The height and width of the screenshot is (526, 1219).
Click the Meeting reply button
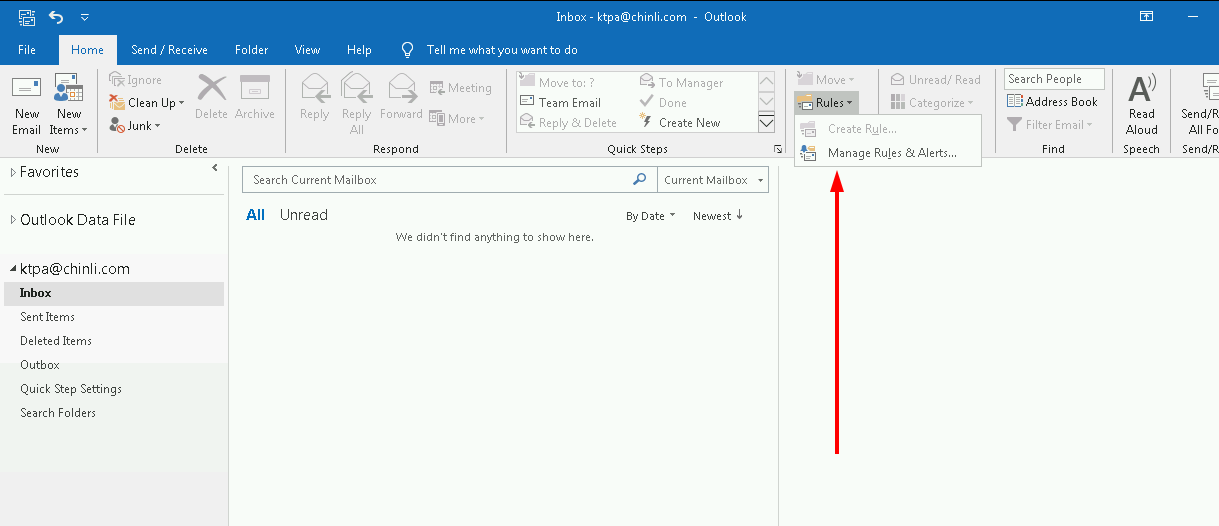461,88
